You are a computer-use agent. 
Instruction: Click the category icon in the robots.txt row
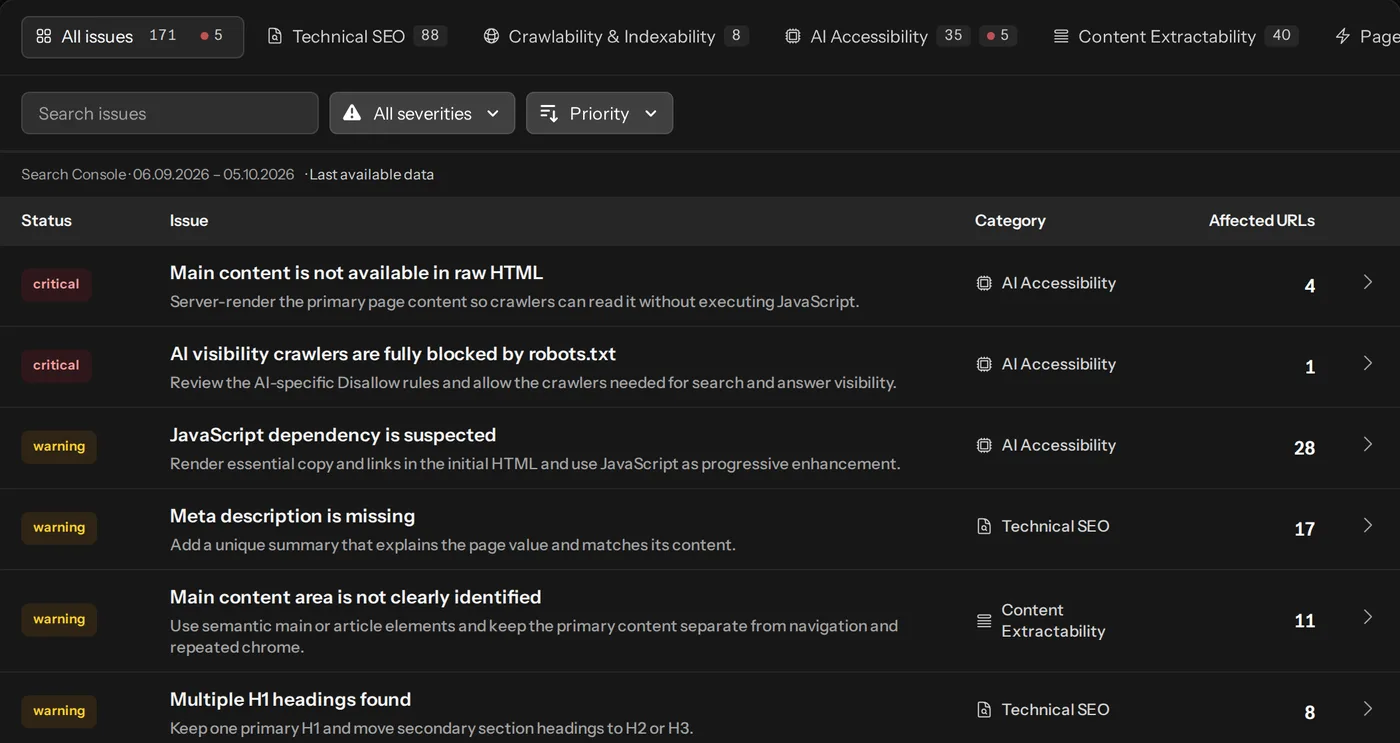pyautogui.click(x=984, y=364)
